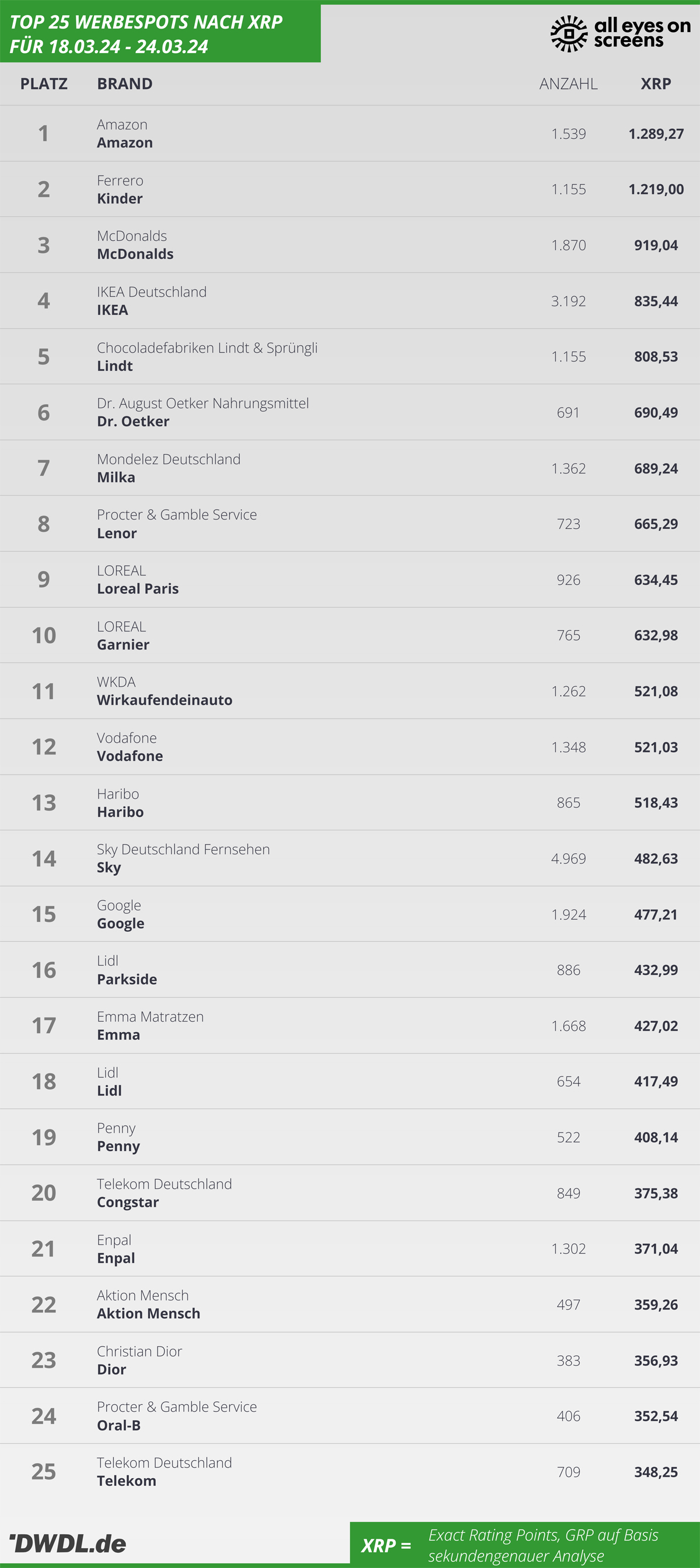
Task: Click the Sky spot count 4.969
Action: click(569, 858)
